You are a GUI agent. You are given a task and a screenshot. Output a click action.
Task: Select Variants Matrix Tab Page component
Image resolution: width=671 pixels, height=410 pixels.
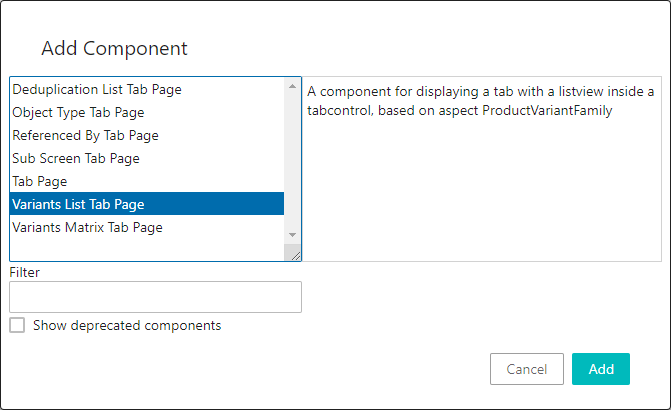pyautogui.click(x=87, y=227)
